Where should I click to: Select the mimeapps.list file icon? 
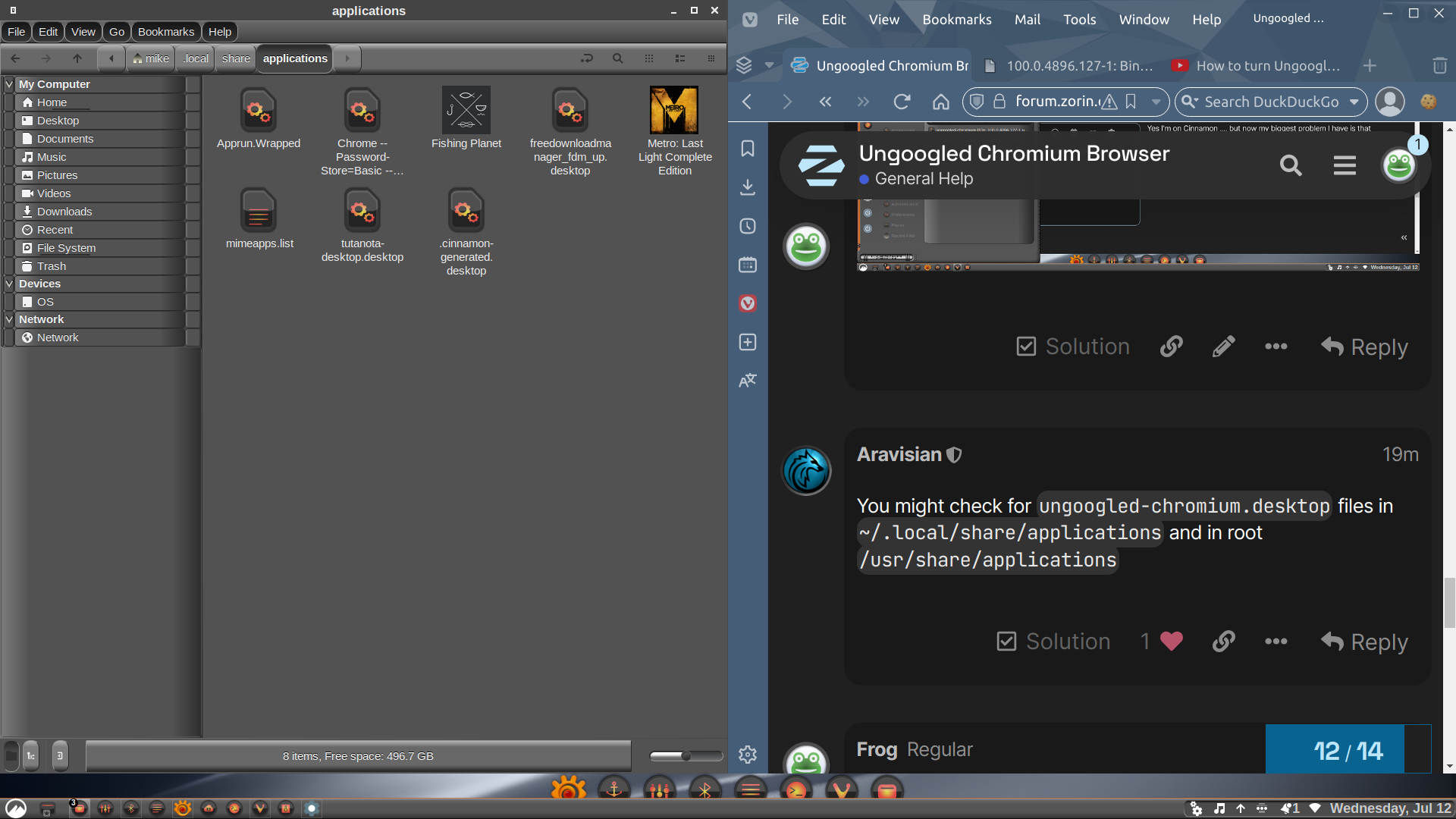[x=259, y=212]
